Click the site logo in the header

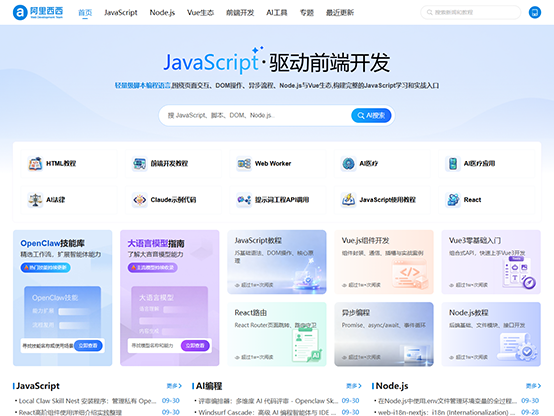coord(38,12)
